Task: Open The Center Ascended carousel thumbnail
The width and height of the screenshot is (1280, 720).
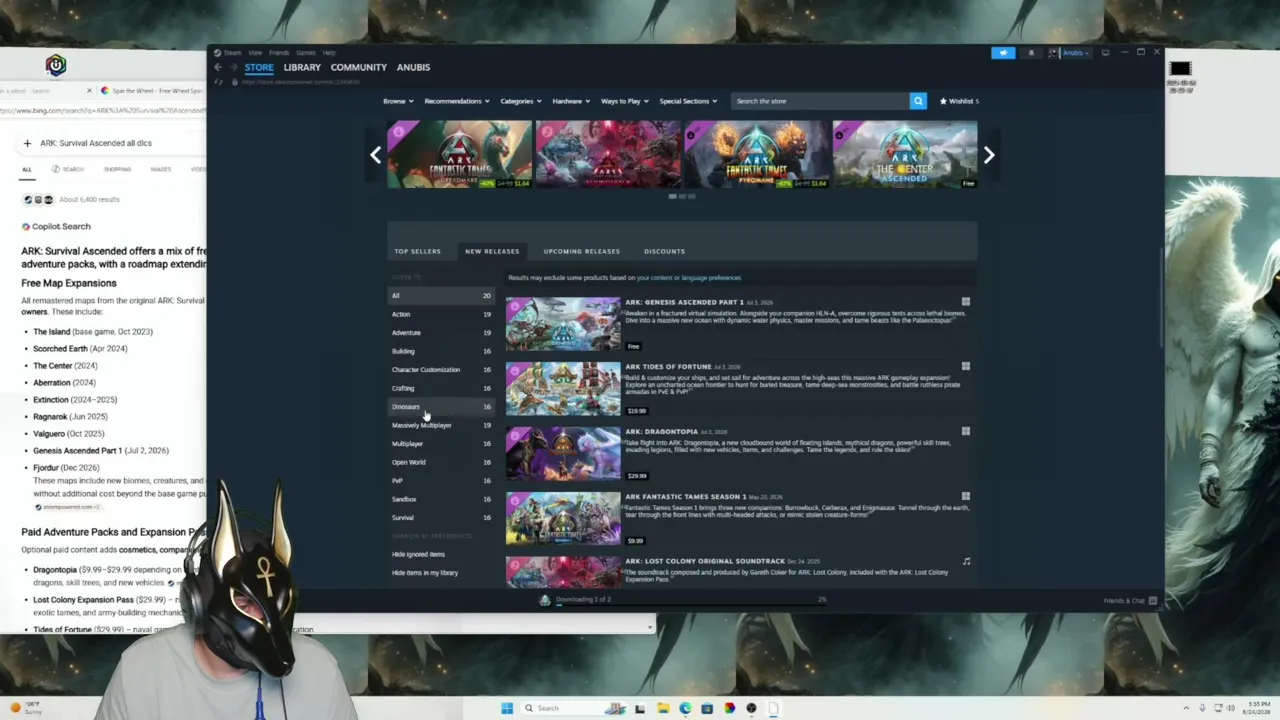Action: (x=905, y=154)
